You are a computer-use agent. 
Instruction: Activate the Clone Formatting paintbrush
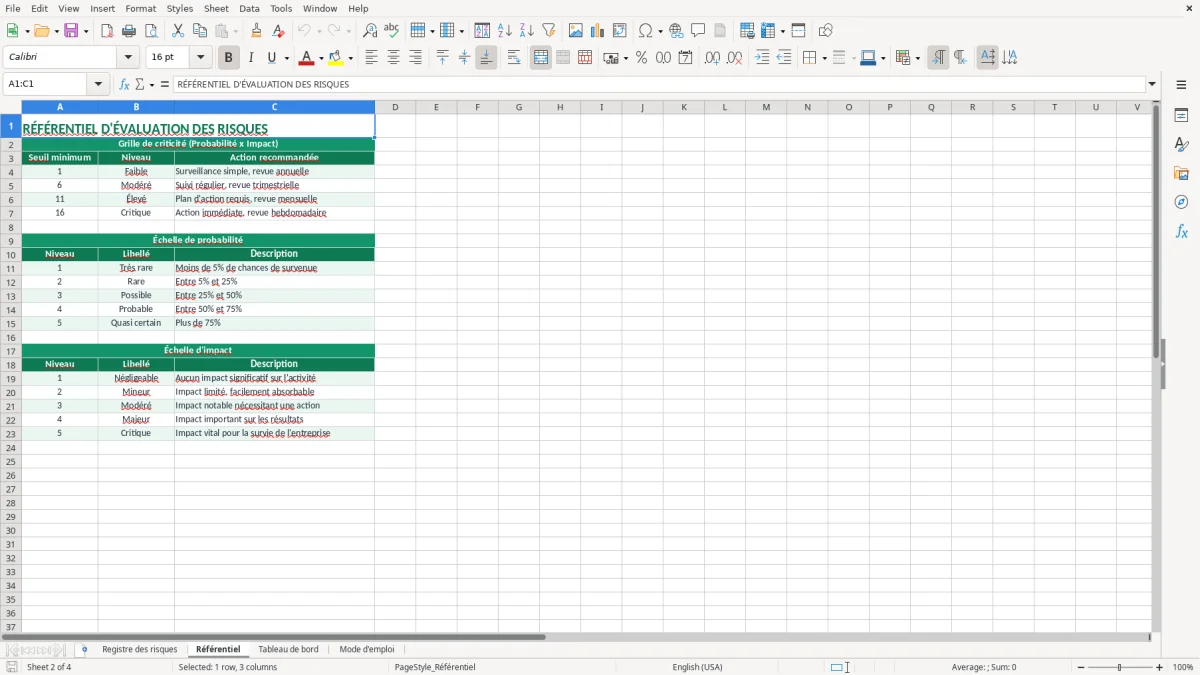pos(257,31)
